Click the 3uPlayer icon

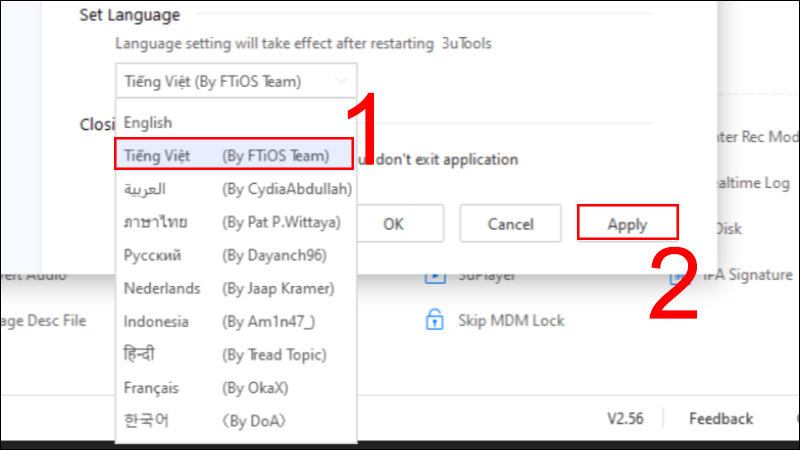[x=435, y=278]
